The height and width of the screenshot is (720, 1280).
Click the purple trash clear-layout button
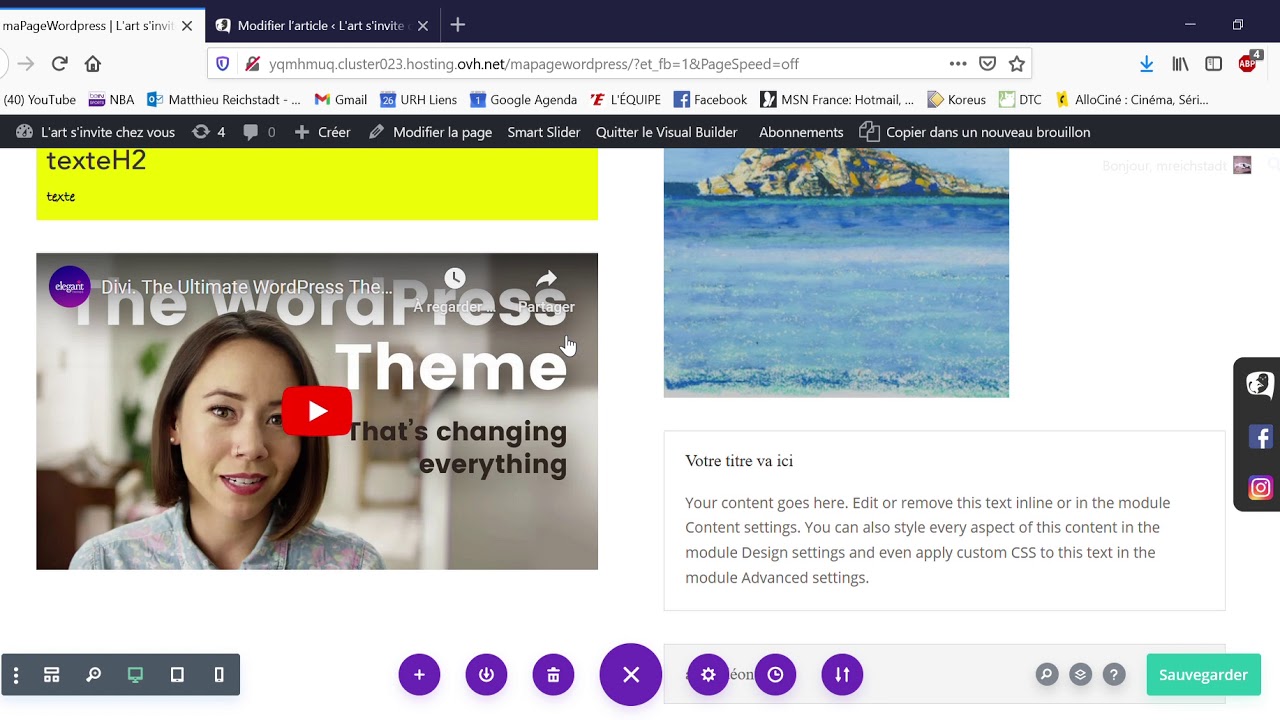553,675
